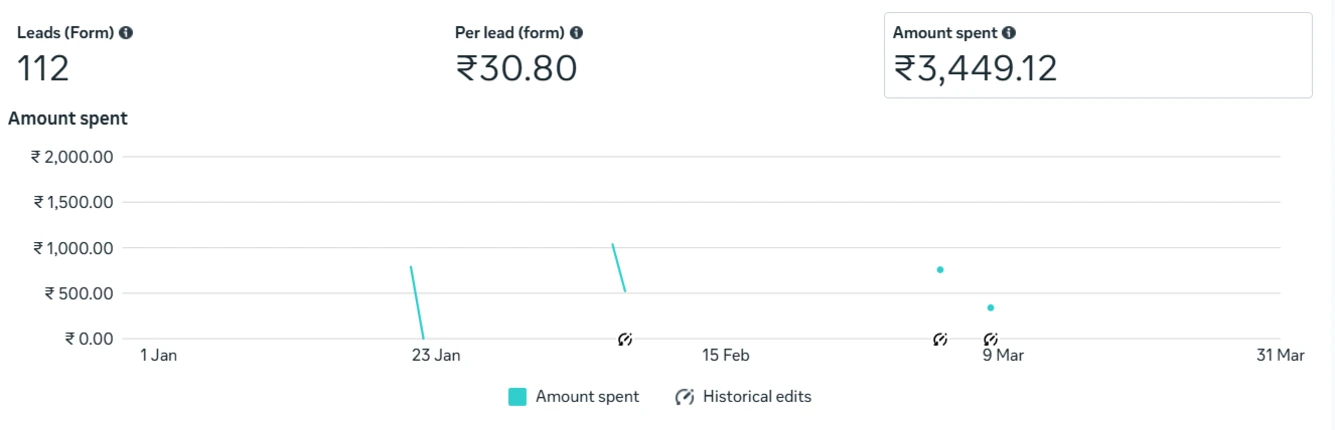The width and height of the screenshot is (1335, 430).
Task: Click info icon beside Leads (Form)
Action: coord(126,33)
